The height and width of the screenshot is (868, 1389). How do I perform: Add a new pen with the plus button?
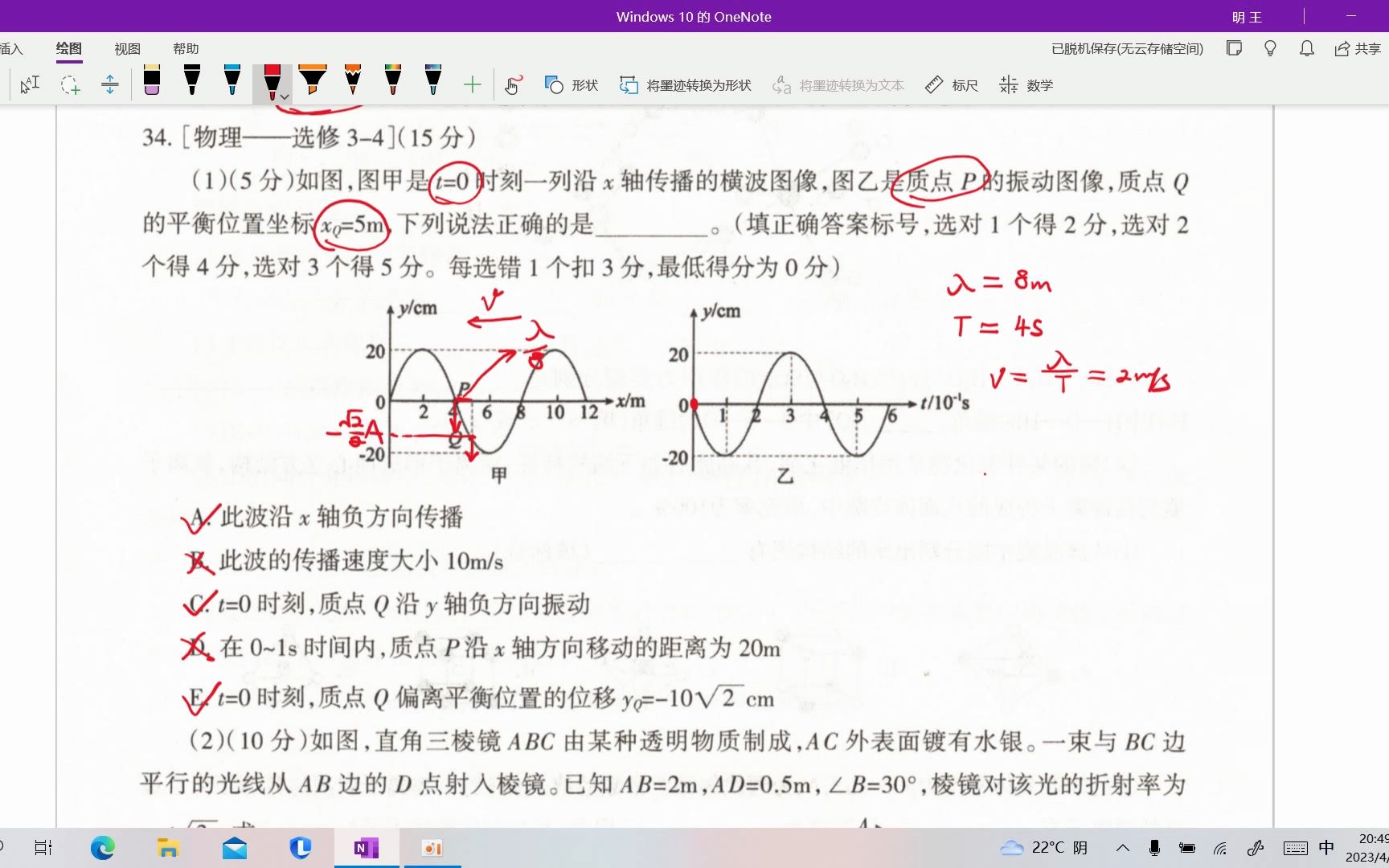pyautogui.click(x=473, y=84)
